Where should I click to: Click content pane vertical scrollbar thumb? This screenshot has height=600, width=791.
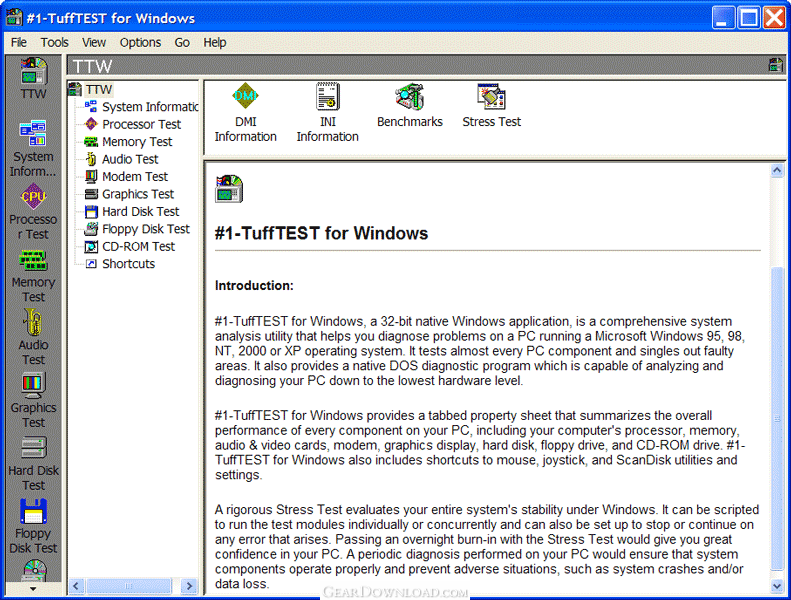pos(777,419)
